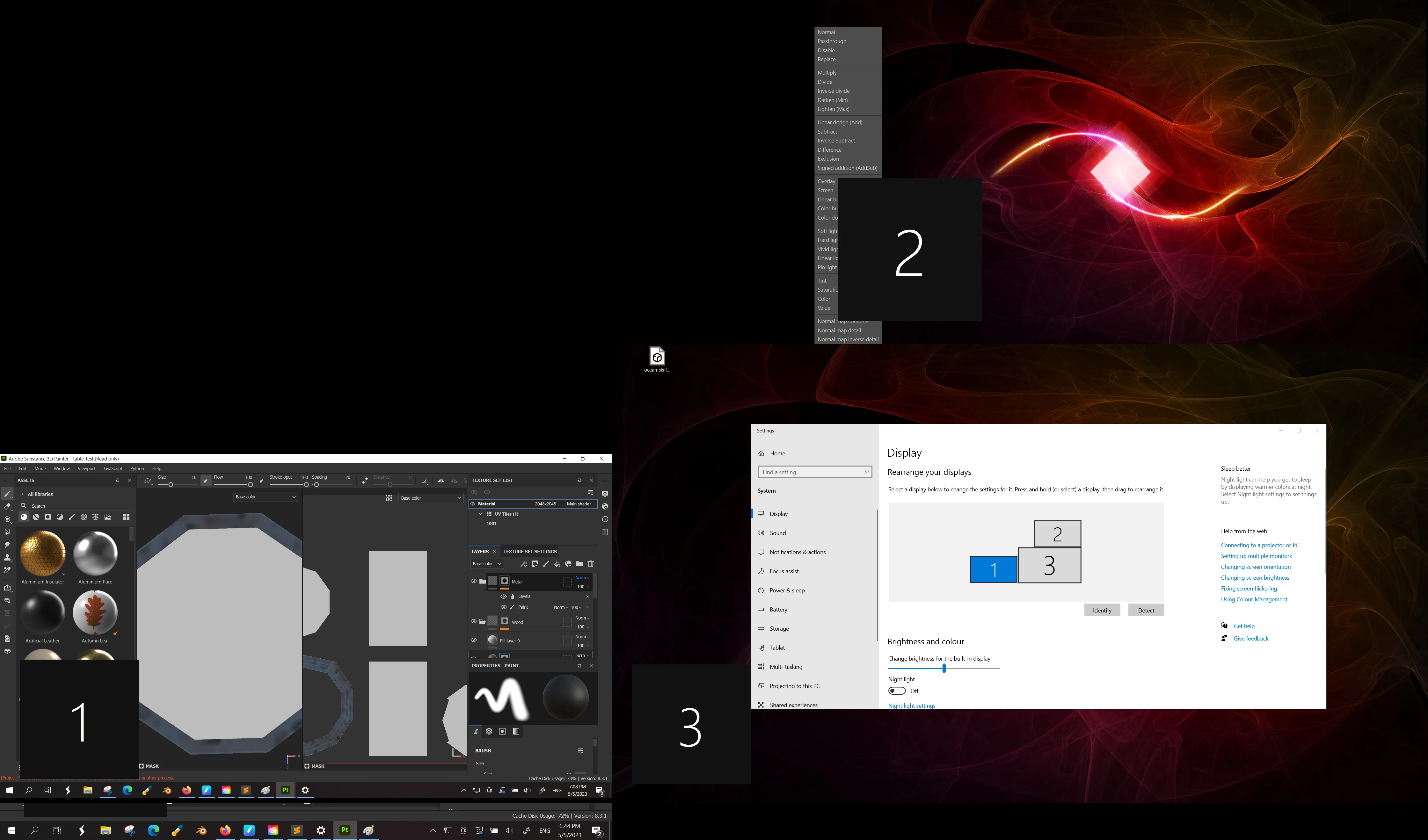Click the add fill layer bucket icon

[x=557, y=564]
